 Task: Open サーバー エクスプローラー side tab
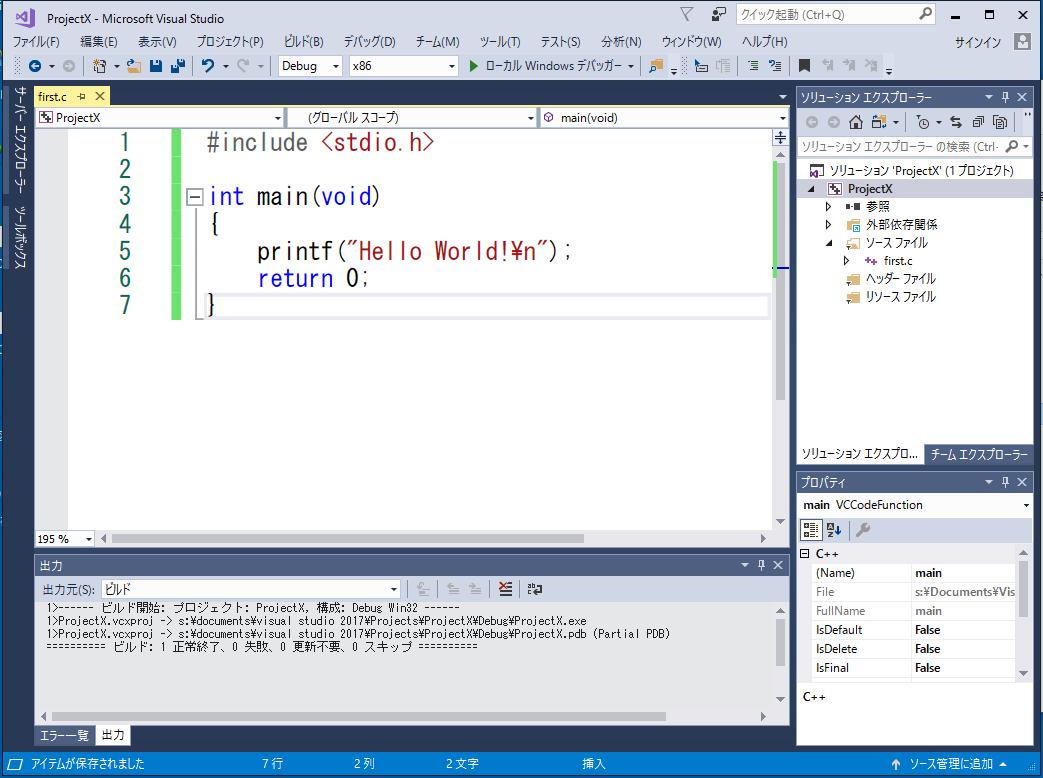coord(21,138)
